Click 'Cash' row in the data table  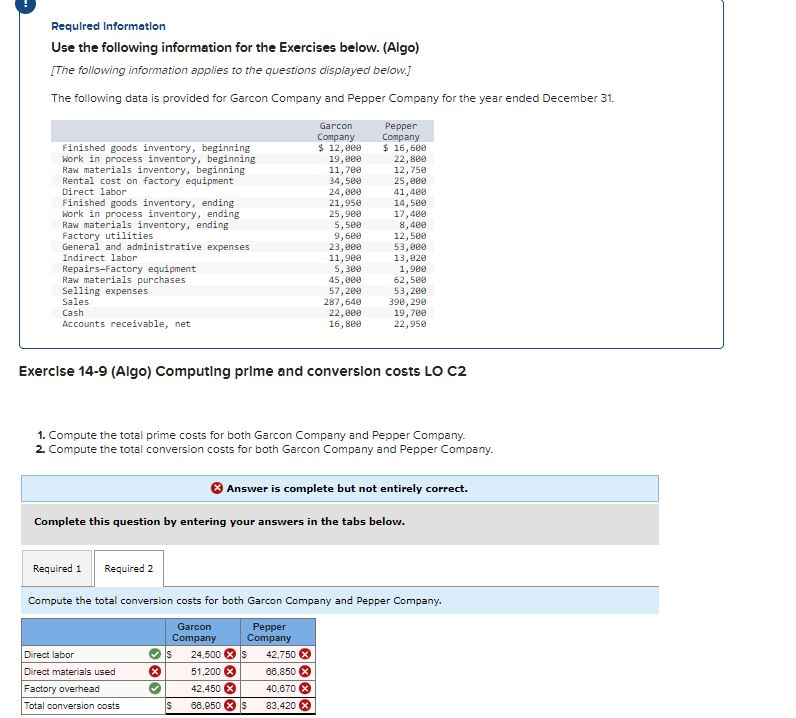tap(243, 313)
